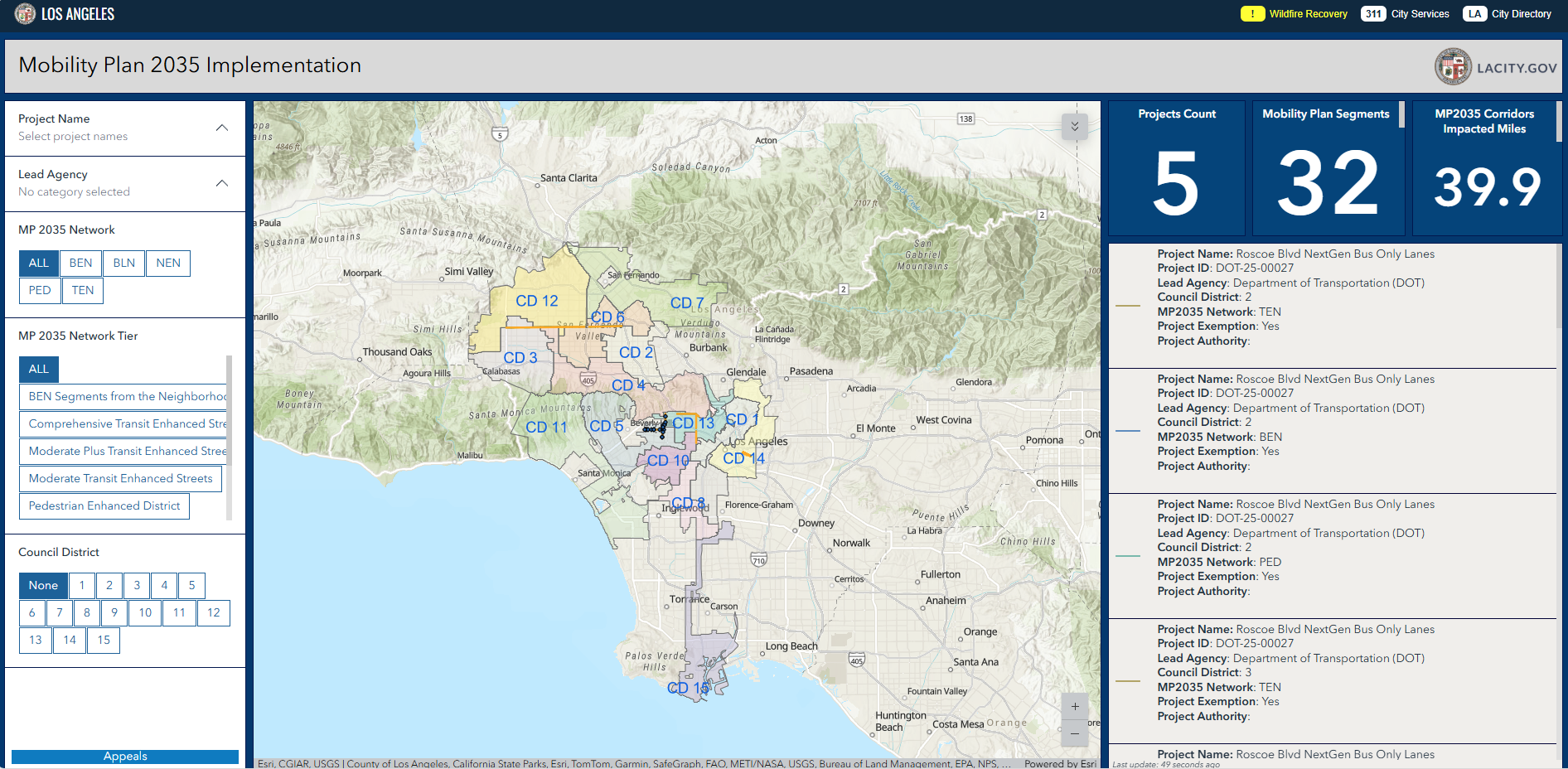Screen dimensions: 1568x769
Task: Filter by Council District 14
Action: [x=70, y=641]
